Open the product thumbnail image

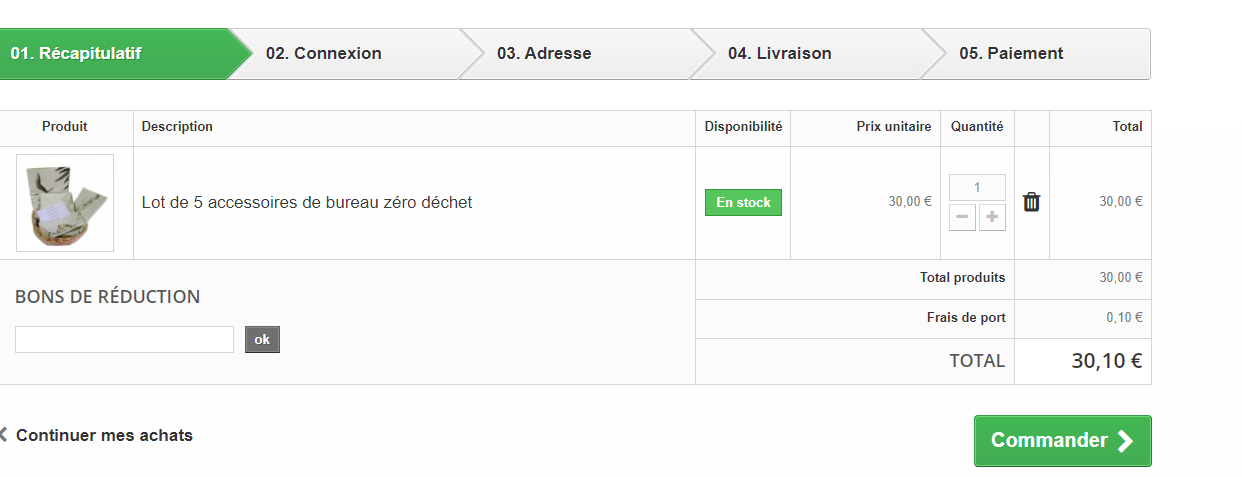(65, 203)
